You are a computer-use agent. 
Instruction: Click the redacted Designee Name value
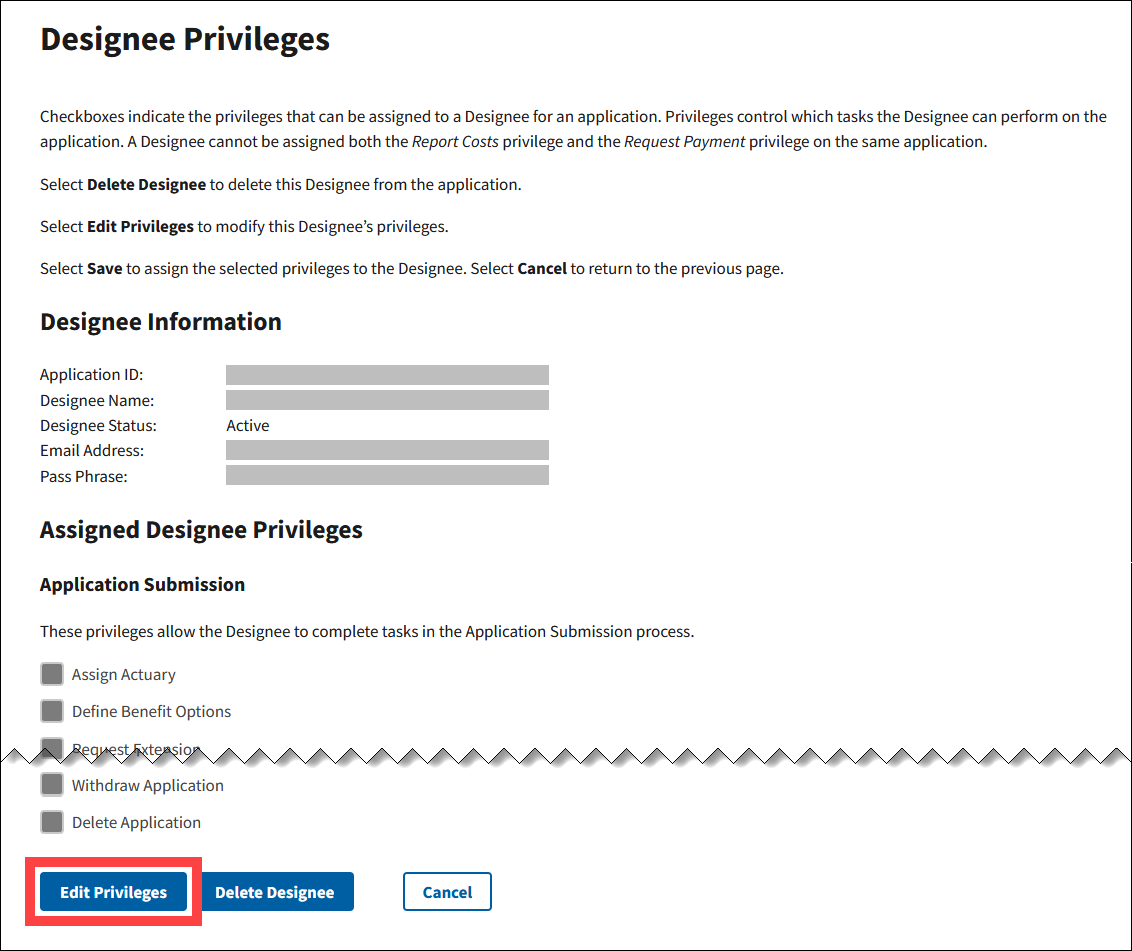coord(387,400)
